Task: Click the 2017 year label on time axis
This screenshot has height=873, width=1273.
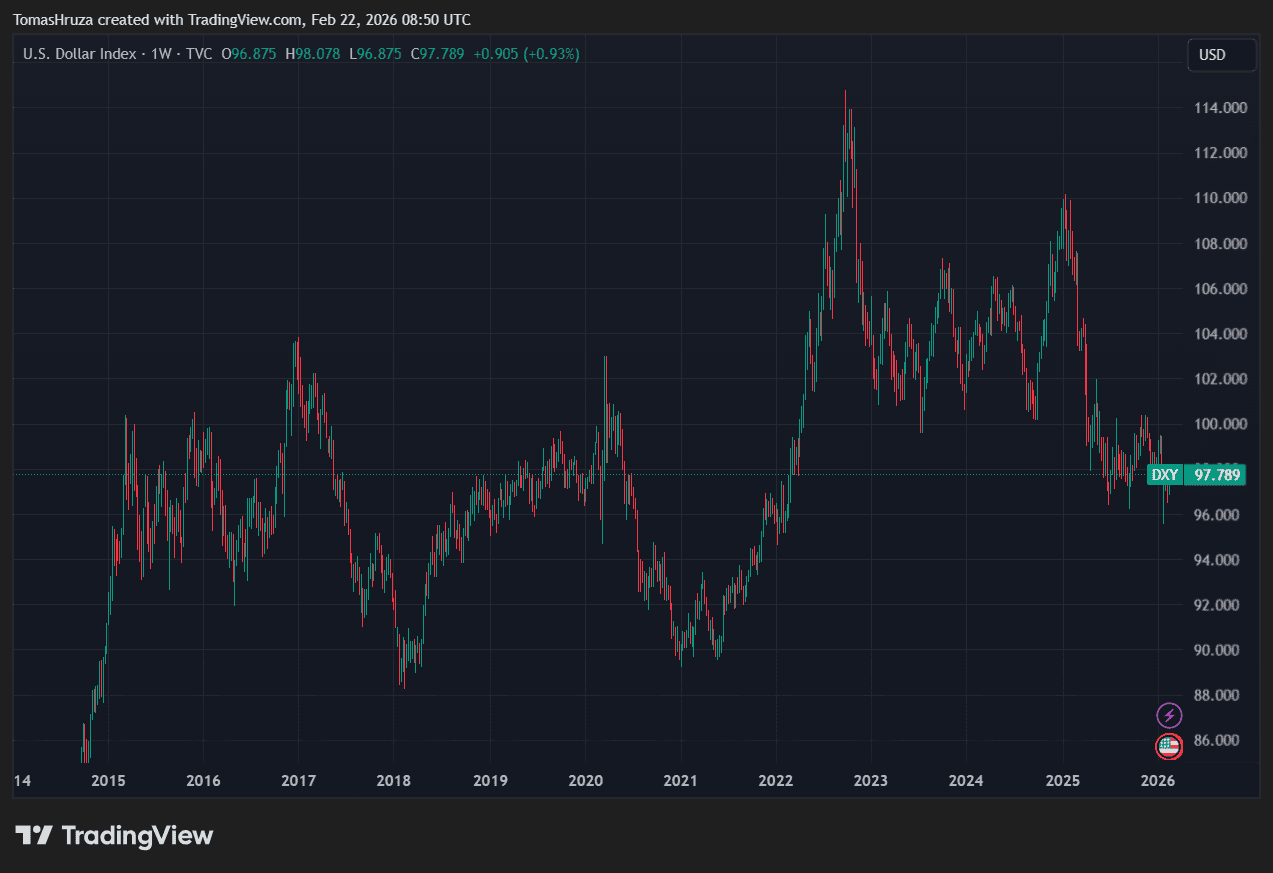Action: pyautogui.click(x=298, y=780)
